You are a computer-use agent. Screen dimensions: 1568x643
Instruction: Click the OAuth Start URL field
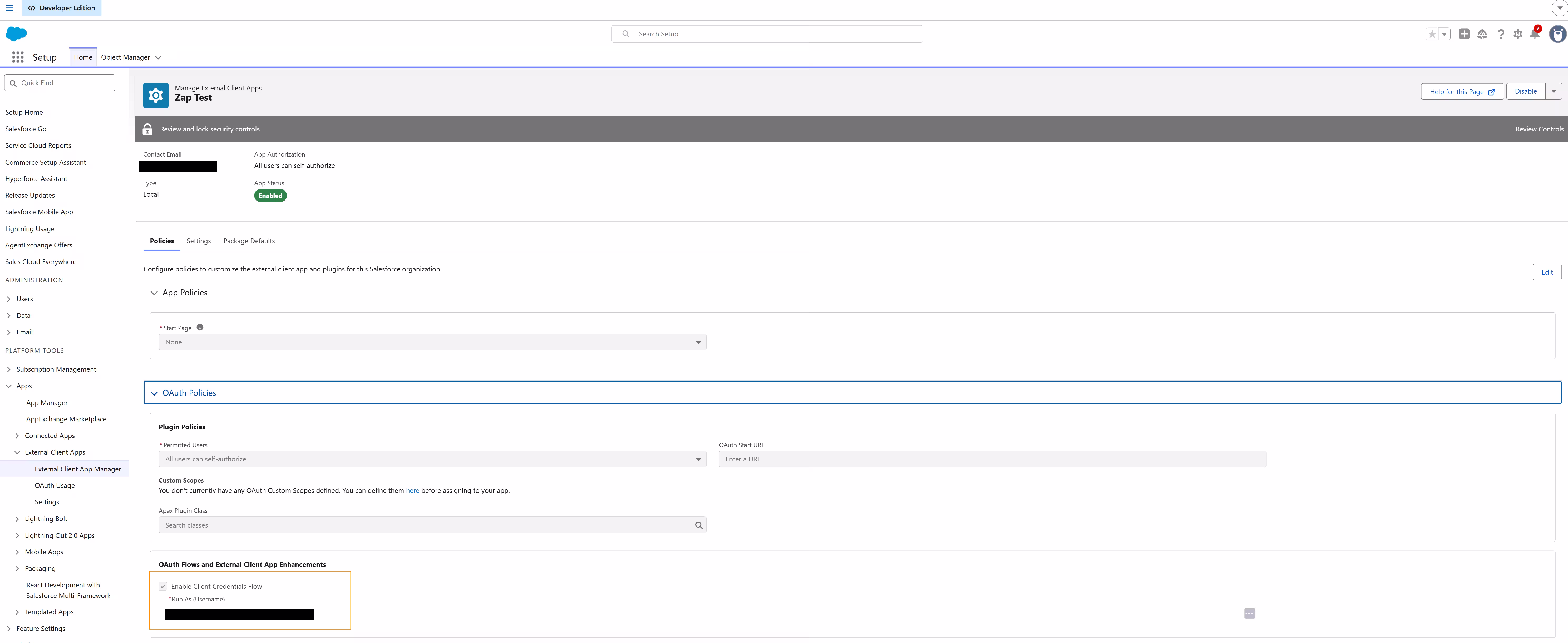[x=992, y=459]
